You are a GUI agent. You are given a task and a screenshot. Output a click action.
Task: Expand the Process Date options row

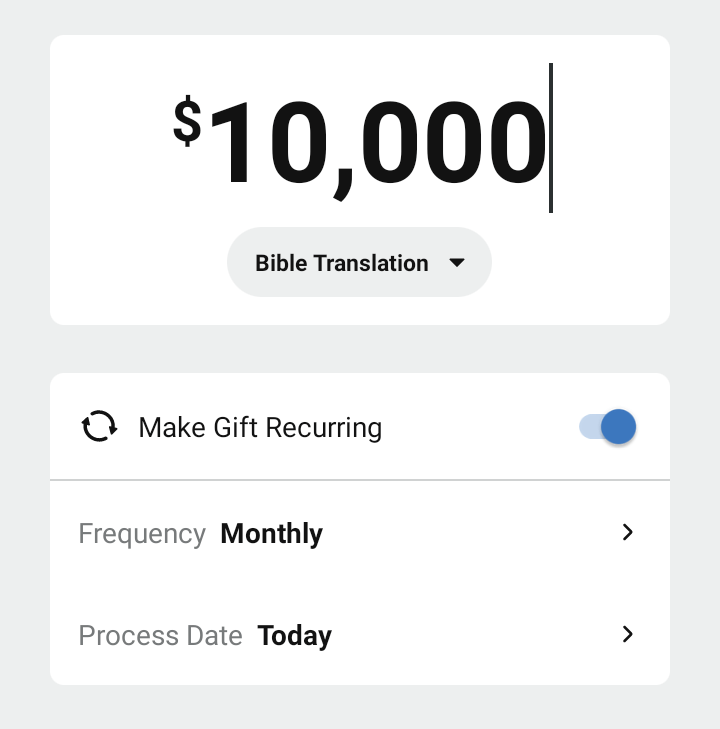359,635
